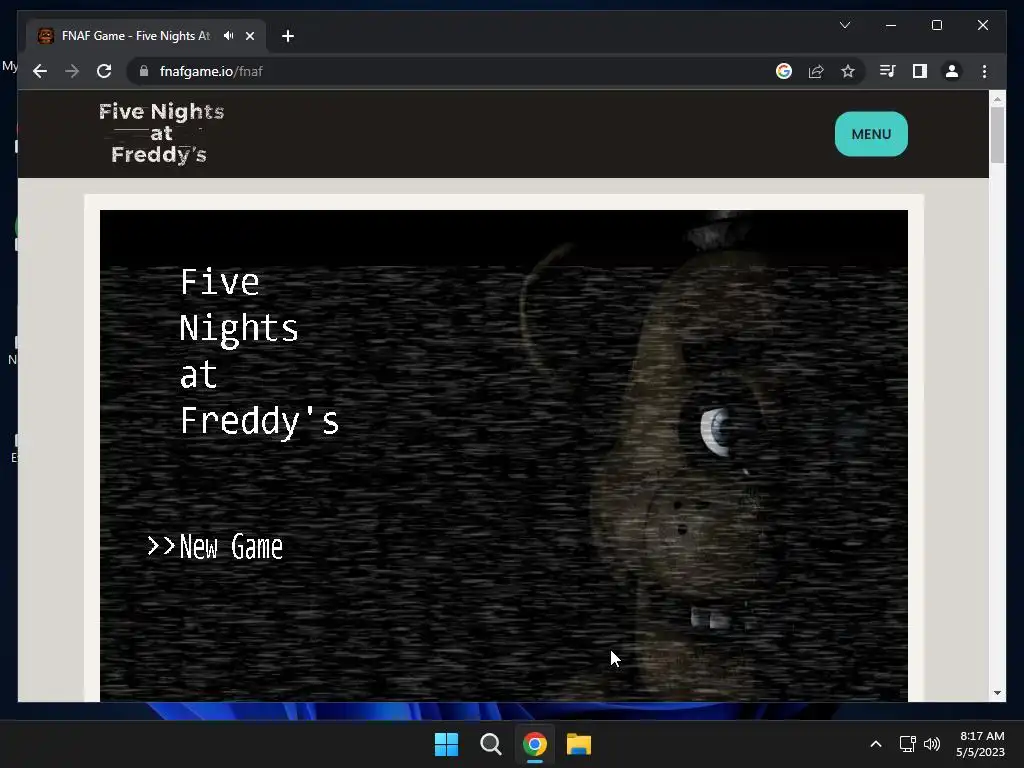View site info via lock icon
The image size is (1024, 768).
pos(144,71)
